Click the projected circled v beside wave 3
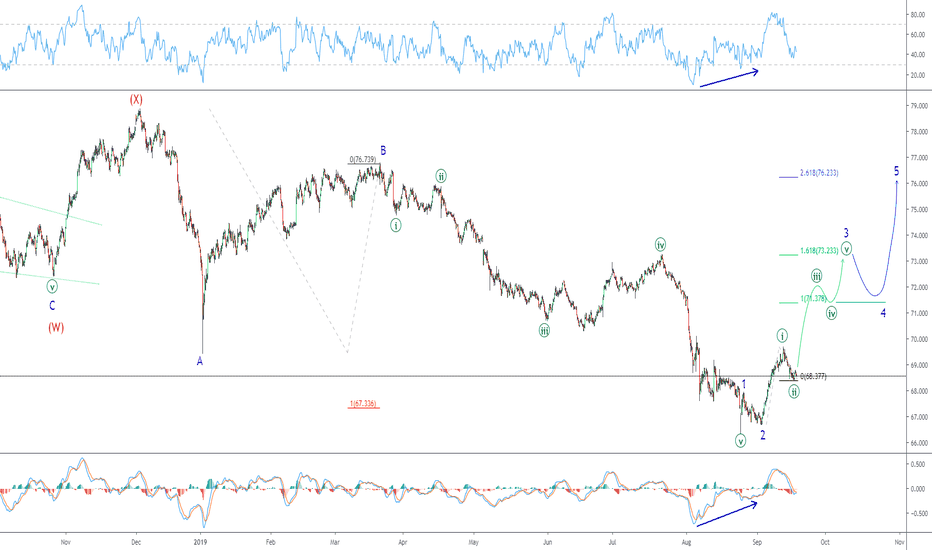 coord(846,249)
